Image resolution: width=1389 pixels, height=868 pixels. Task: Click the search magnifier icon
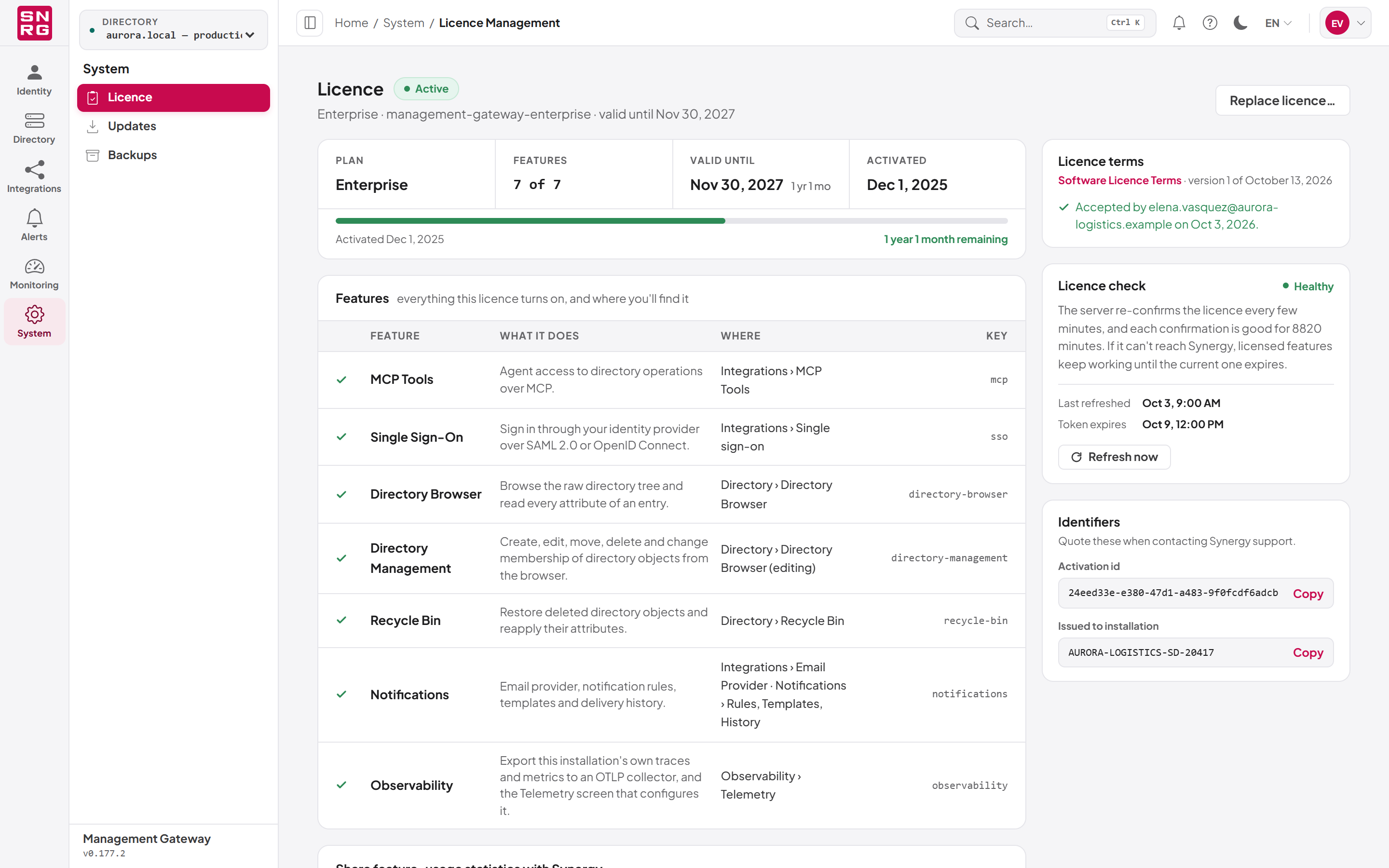[972, 23]
